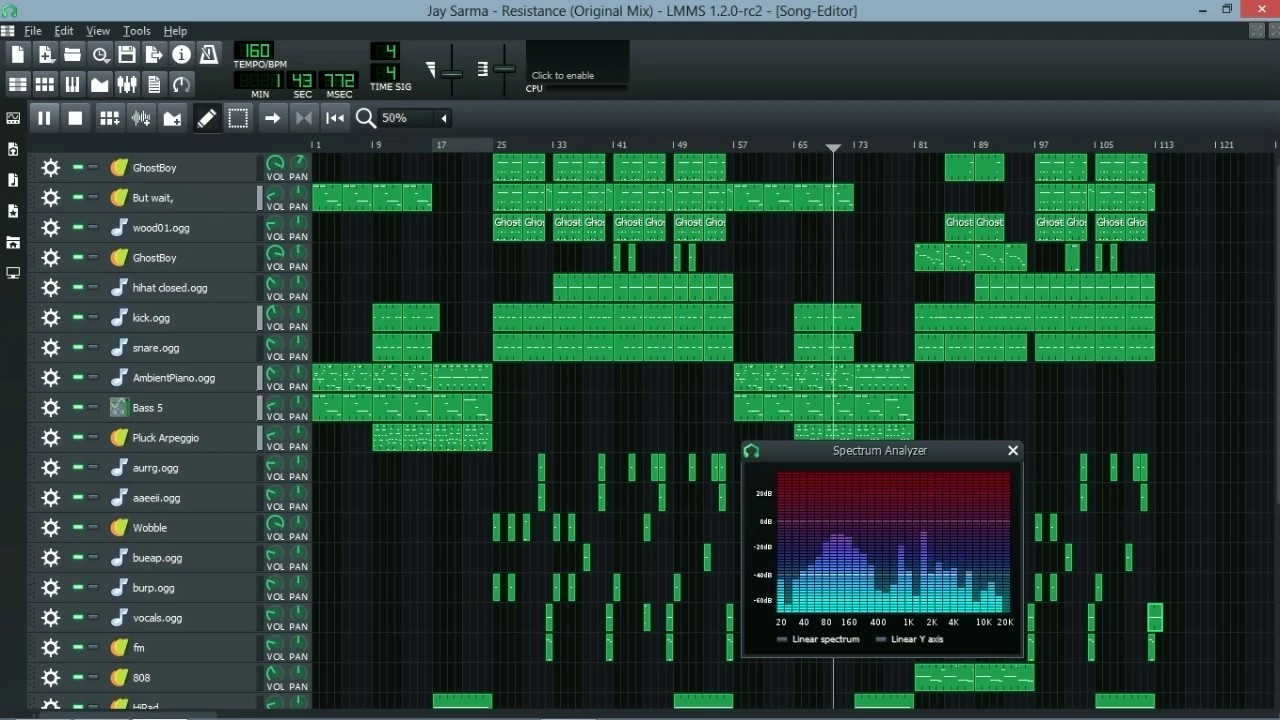1280x720 pixels.
Task: Open the first GhostBoy instrument track
Action: (181, 168)
